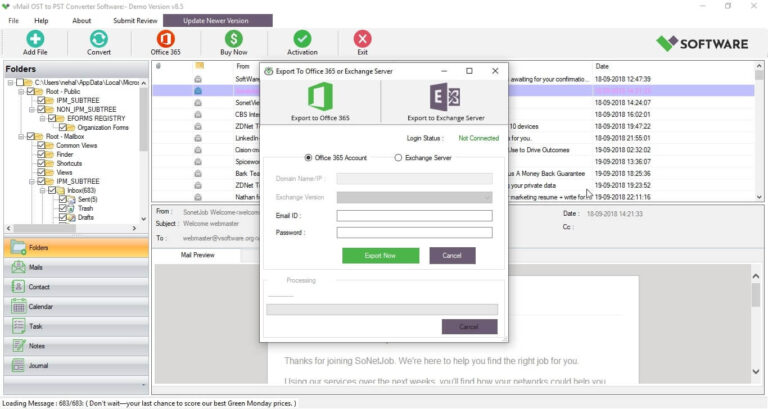Open the Exchange Version dropdown
The image size is (768, 409).
(x=414, y=197)
